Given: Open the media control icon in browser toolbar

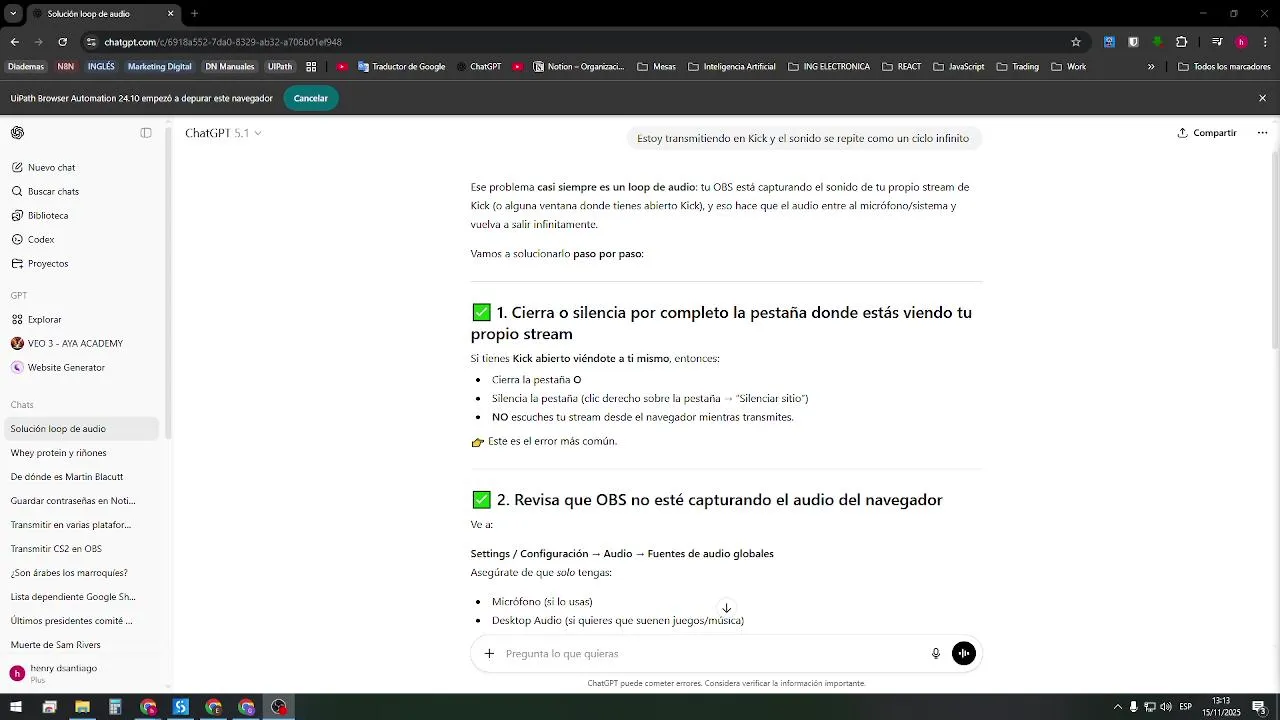Looking at the screenshot, I should click(x=1217, y=42).
